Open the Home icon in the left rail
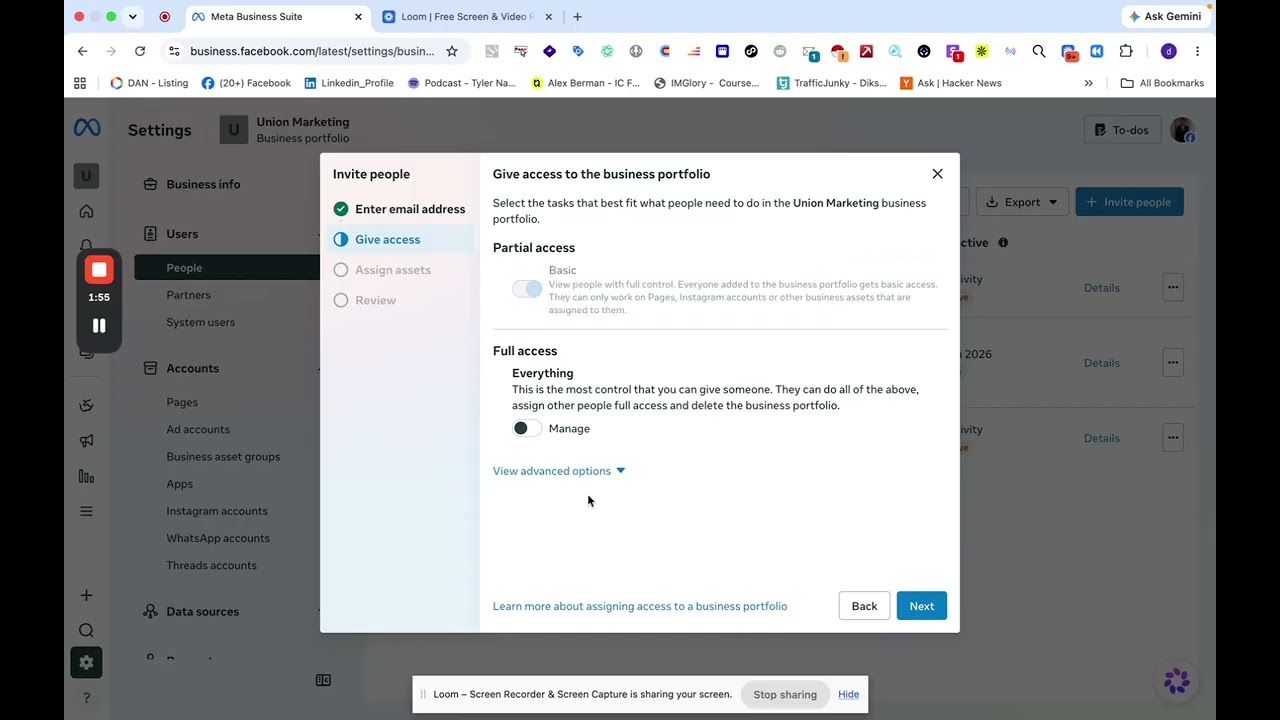Screen dimensions: 1280x720 tap(86, 211)
